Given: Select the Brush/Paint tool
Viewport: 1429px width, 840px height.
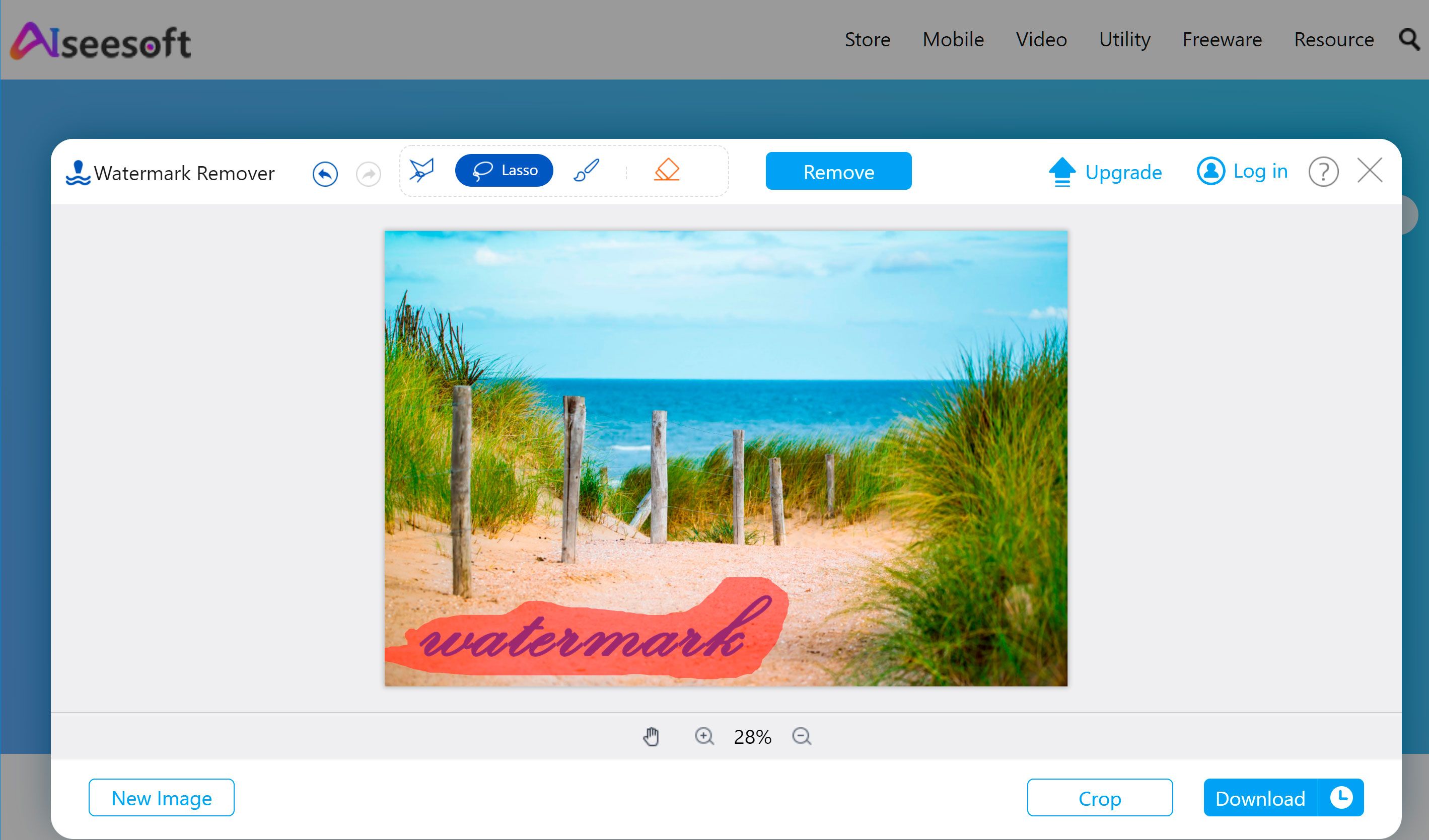Looking at the screenshot, I should point(585,172).
